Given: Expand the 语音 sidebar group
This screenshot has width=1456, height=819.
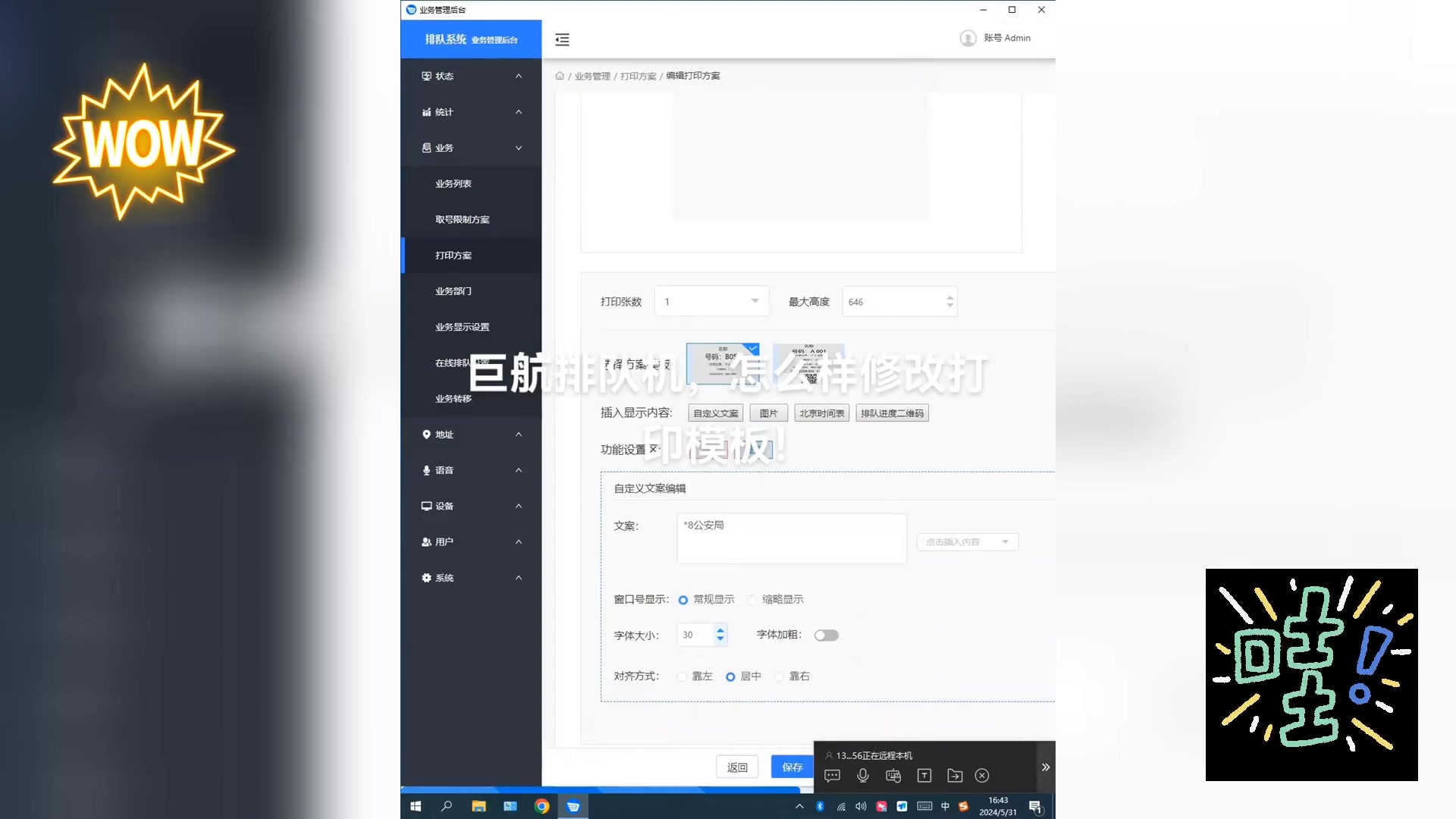Looking at the screenshot, I should [x=471, y=470].
